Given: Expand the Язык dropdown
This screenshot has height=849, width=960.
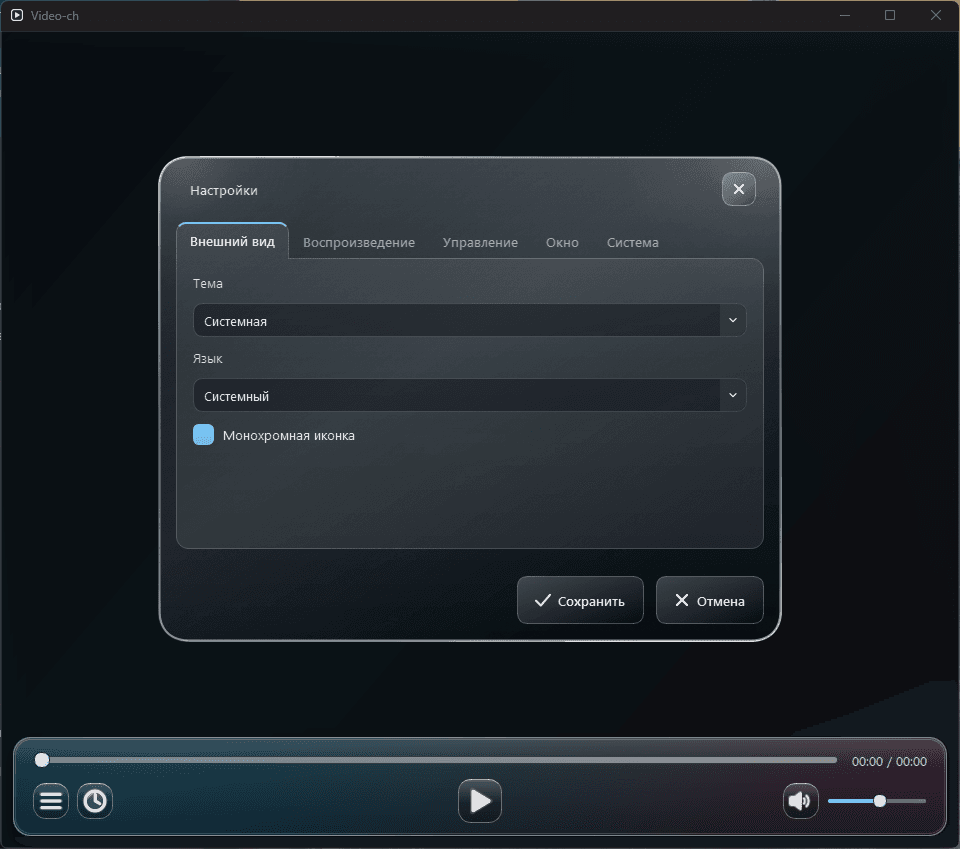Looking at the screenshot, I should coord(470,395).
